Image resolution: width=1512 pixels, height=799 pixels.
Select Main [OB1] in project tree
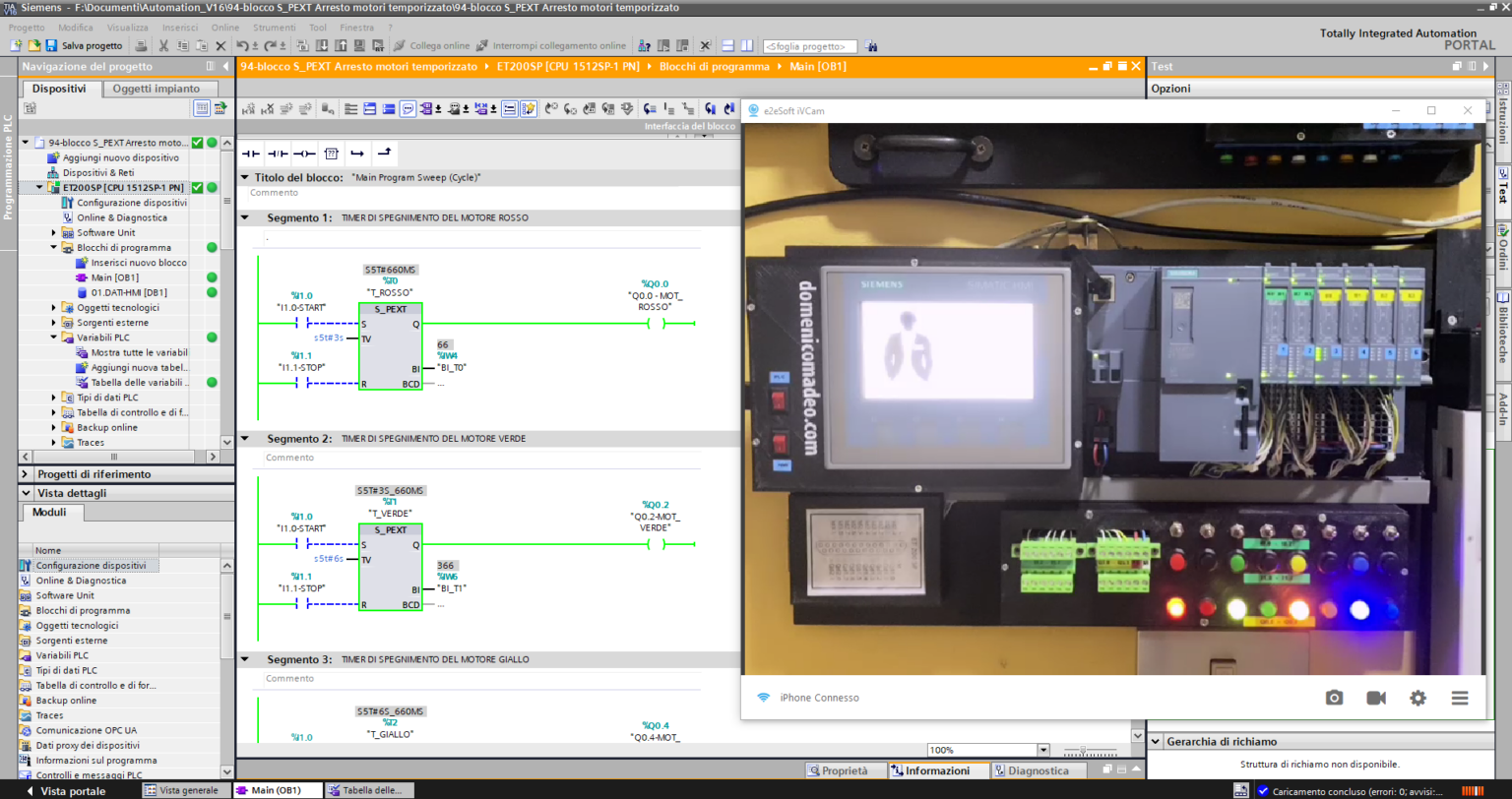[x=114, y=277]
